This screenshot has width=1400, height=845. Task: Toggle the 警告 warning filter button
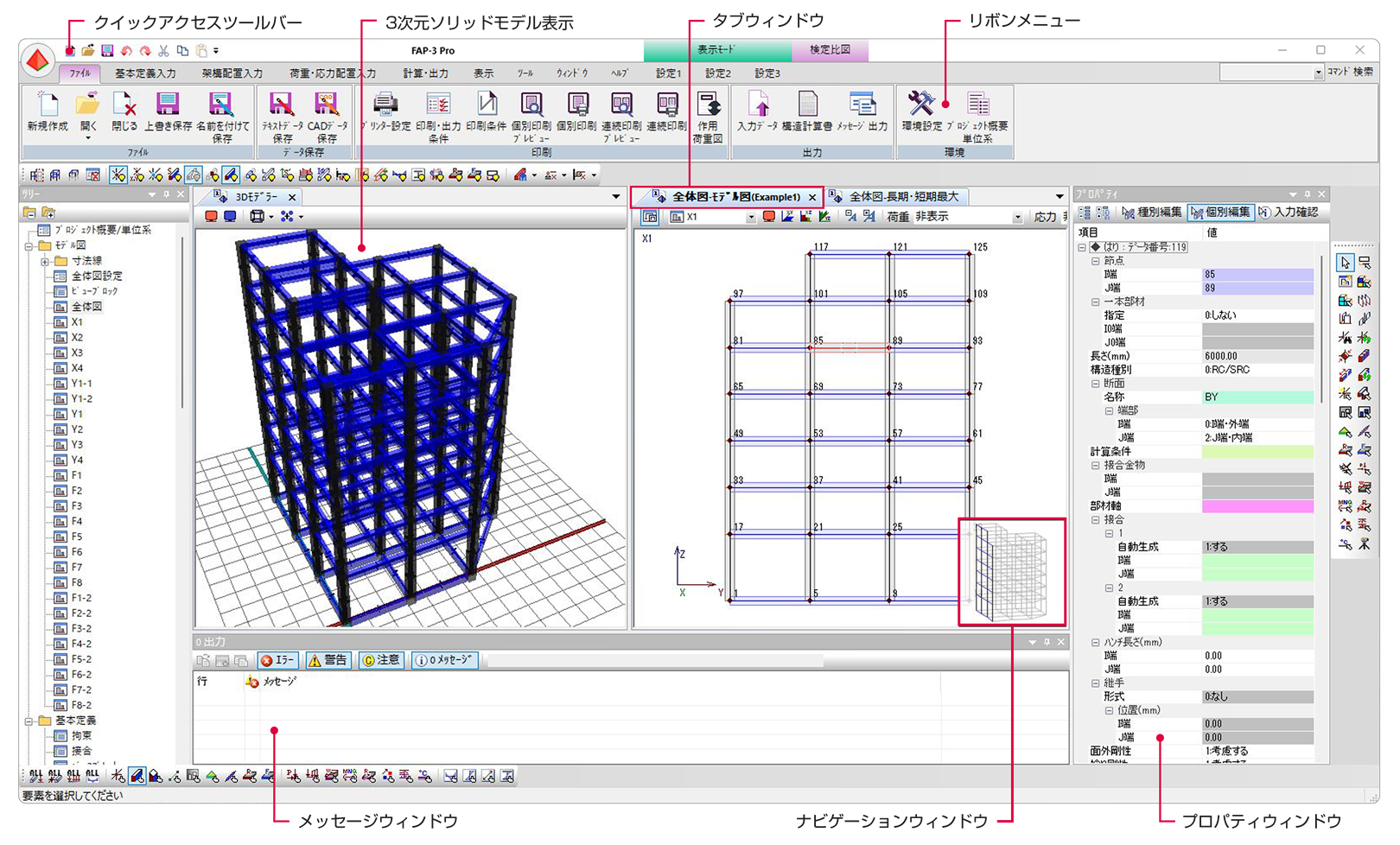click(x=328, y=660)
